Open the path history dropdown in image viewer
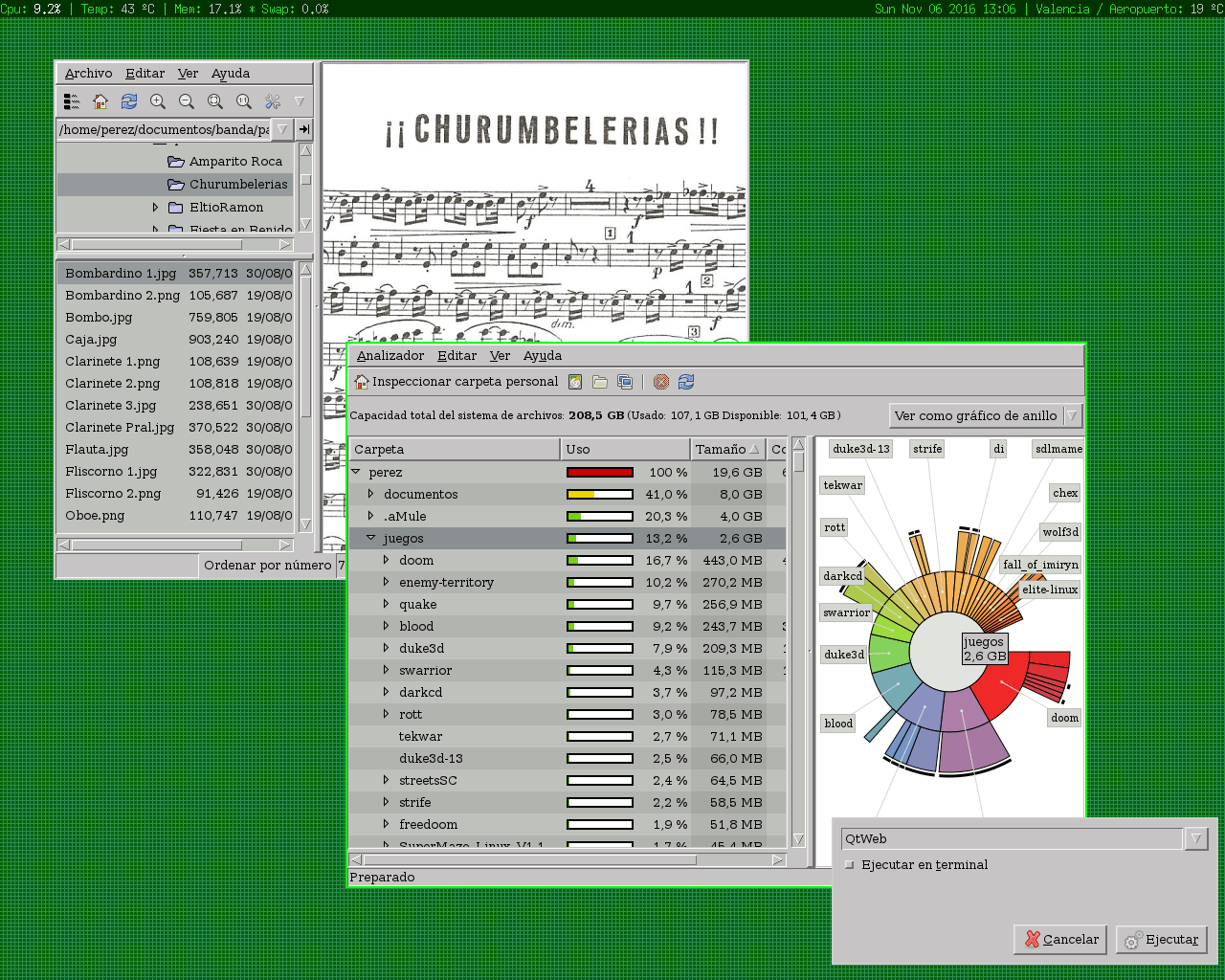This screenshot has height=980, width=1225. pos(282,129)
